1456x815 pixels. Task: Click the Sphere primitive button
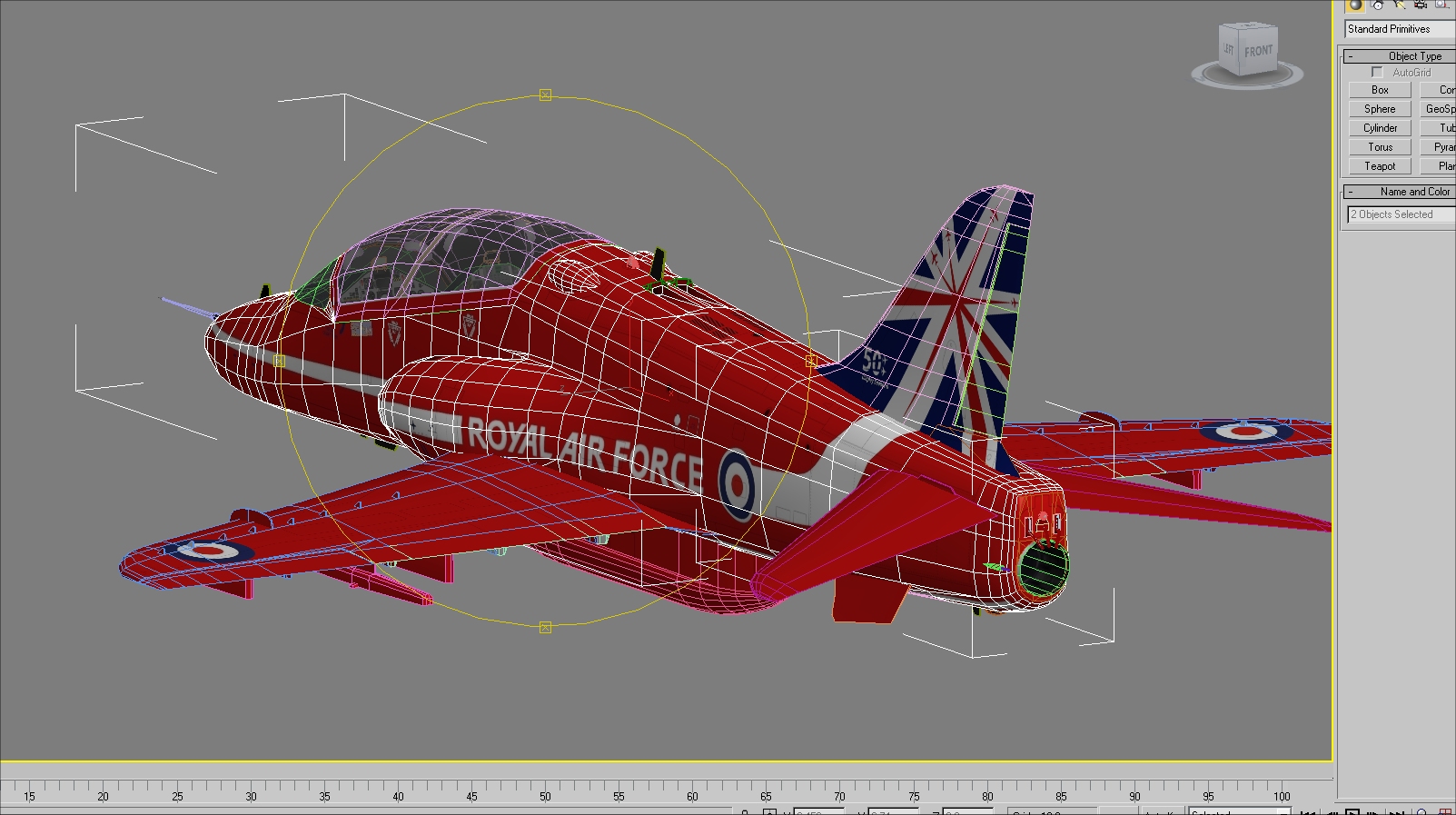(1380, 109)
